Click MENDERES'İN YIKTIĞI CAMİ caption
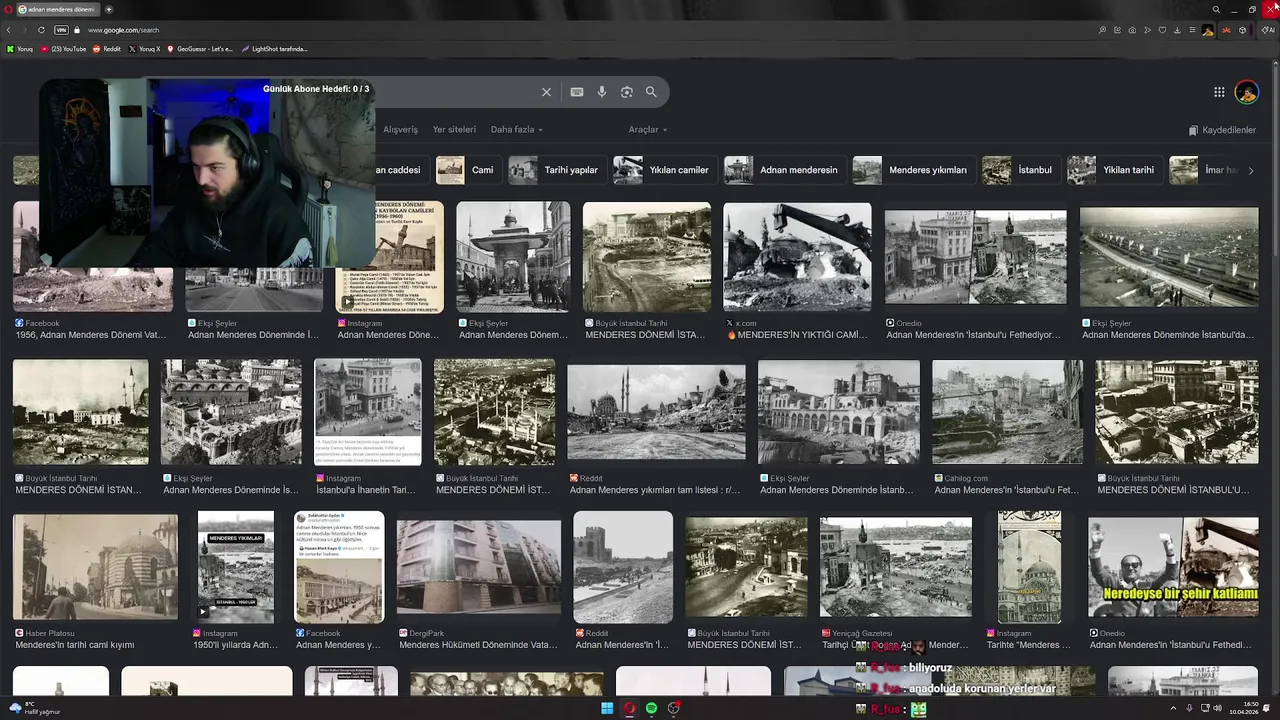This screenshot has width=1280, height=720. tap(797, 335)
